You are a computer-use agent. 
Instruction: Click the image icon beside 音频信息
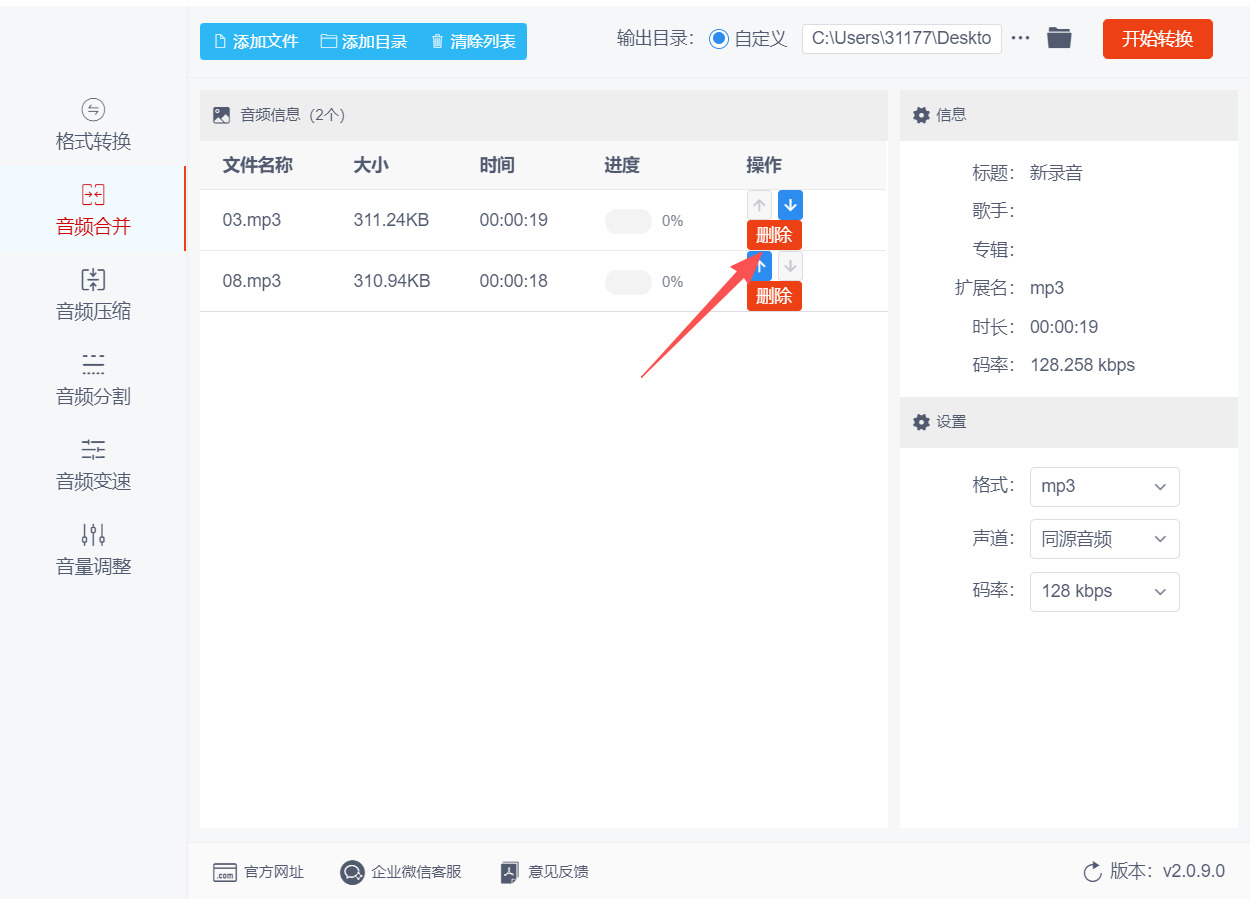click(x=222, y=115)
